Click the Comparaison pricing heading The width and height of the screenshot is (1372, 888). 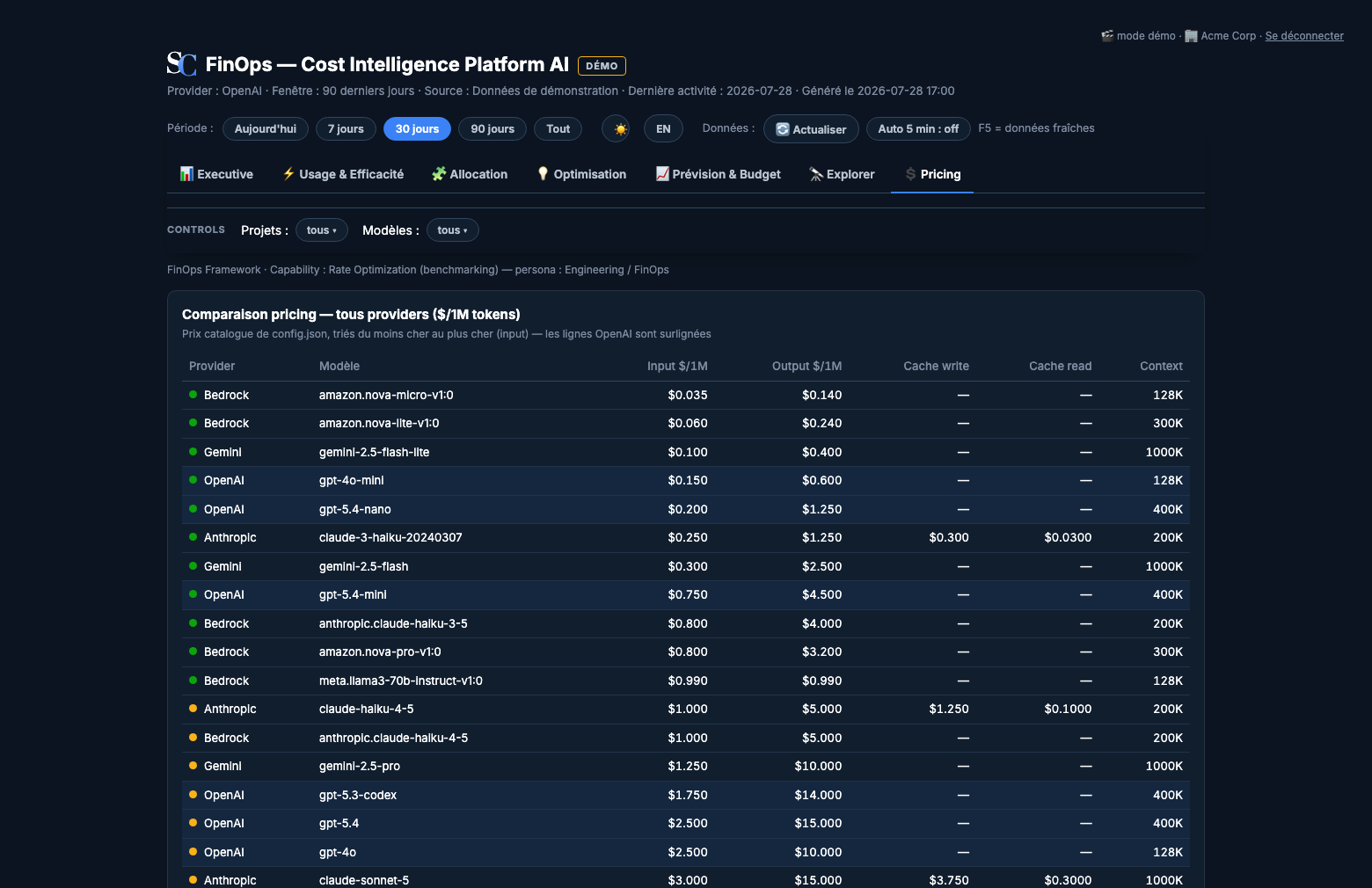click(351, 314)
